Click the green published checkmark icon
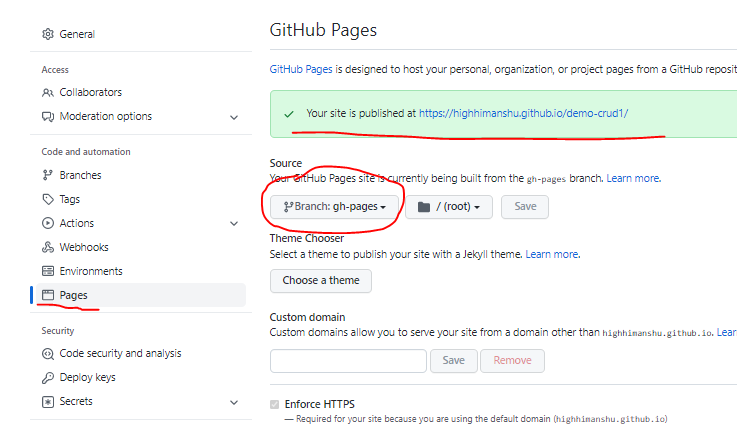 click(x=289, y=114)
